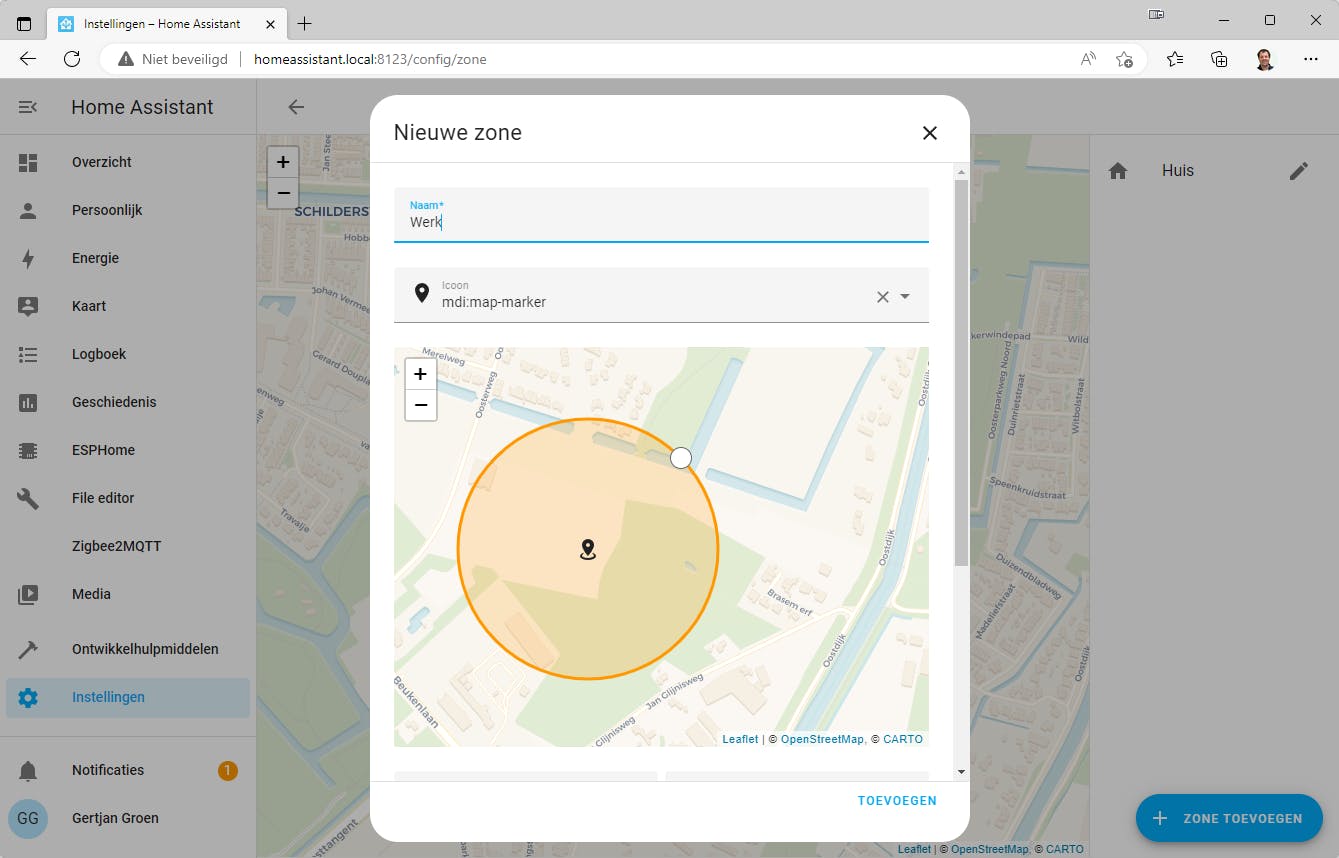Open Ontwikkelhulpmiddelen hammer icon
Screen dimensions: 1339x858
[x=28, y=649]
